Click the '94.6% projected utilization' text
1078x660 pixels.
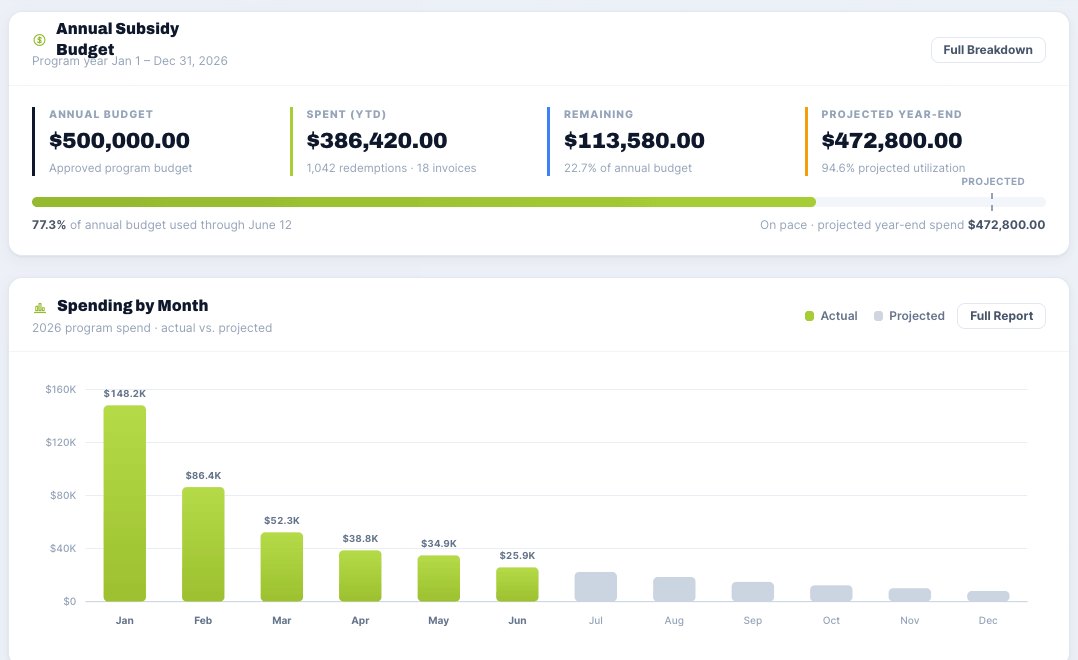(893, 168)
